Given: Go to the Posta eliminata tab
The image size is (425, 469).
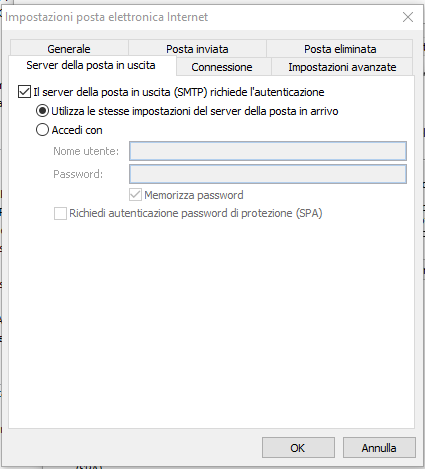Looking at the screenshot, I should click(340, 48).
